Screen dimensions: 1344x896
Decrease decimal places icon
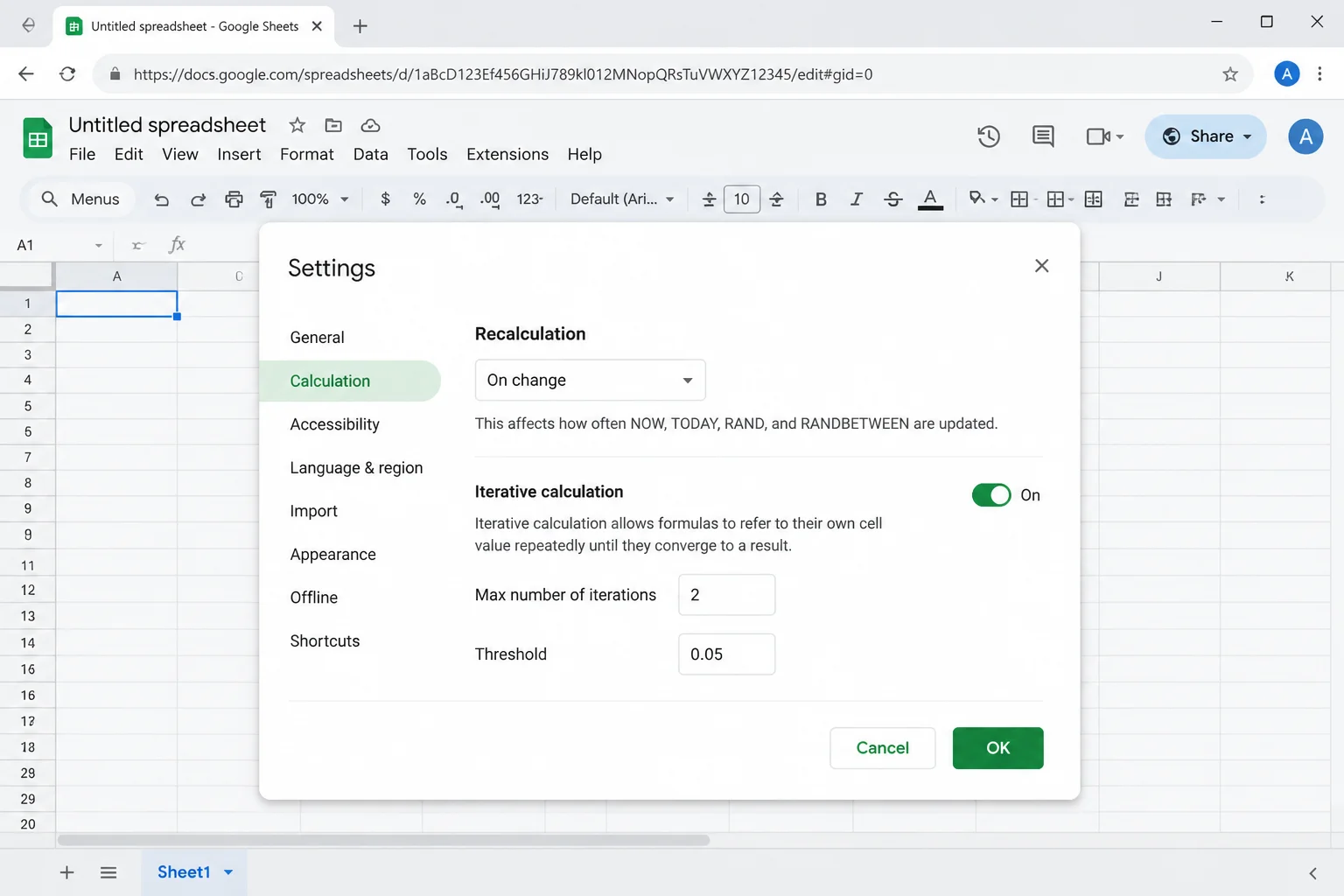click(453, 199)
